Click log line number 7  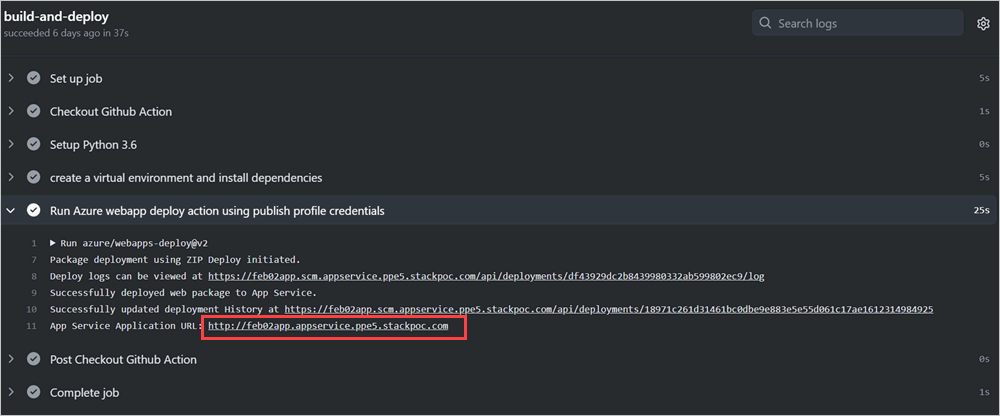click(33, 260)
